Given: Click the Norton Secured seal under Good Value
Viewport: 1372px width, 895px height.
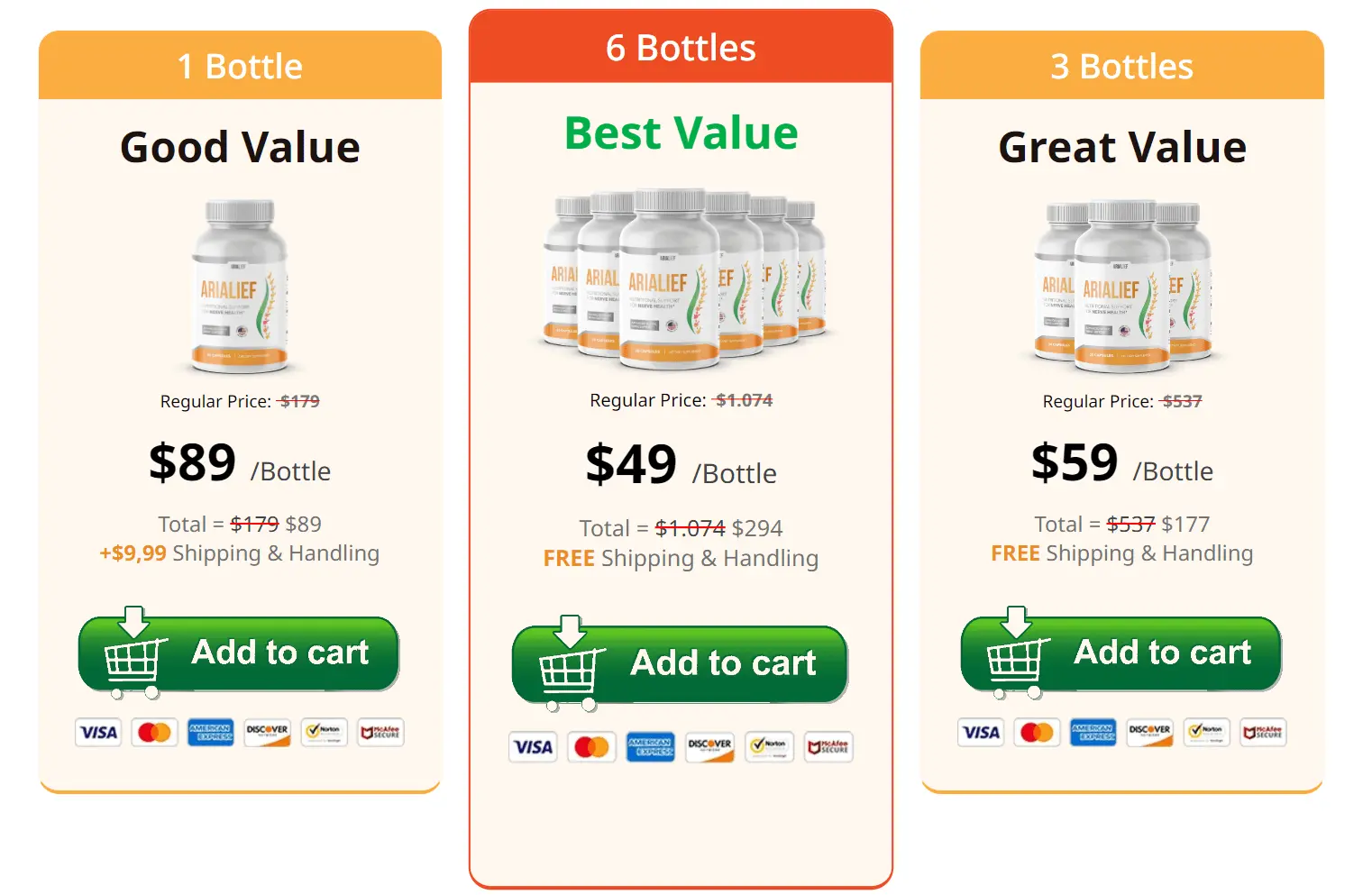Looking at the screenshot, I should click(x=323, y=733).
